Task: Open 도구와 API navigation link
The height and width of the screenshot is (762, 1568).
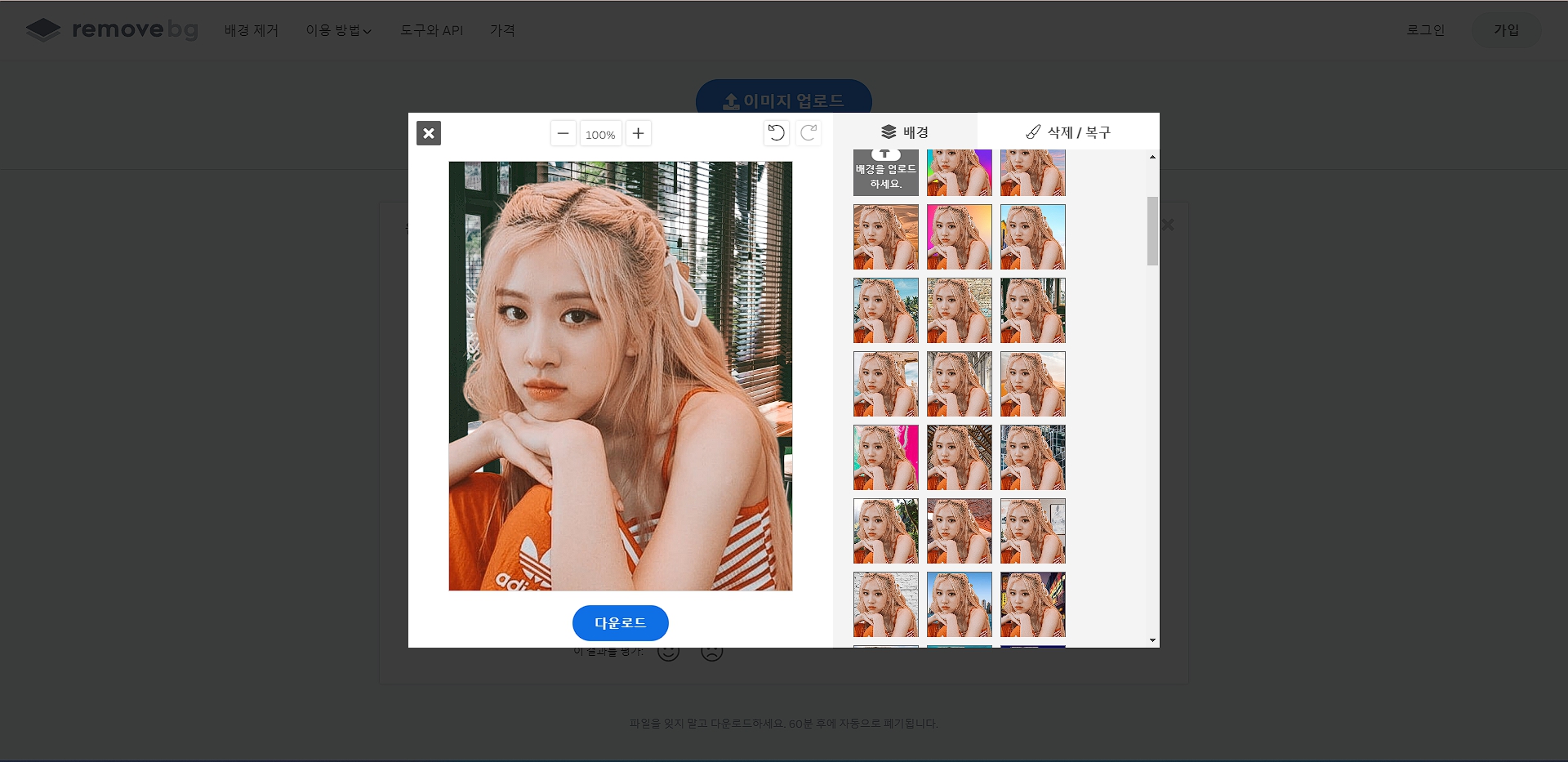Action: click(x=431, y=30)
